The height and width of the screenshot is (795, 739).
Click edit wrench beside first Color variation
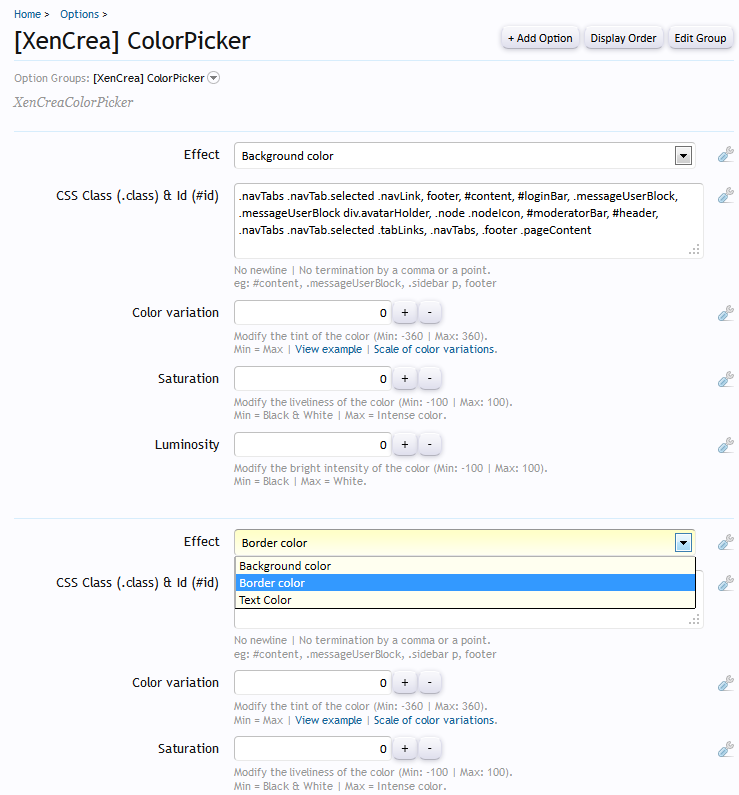click(726, 313)
